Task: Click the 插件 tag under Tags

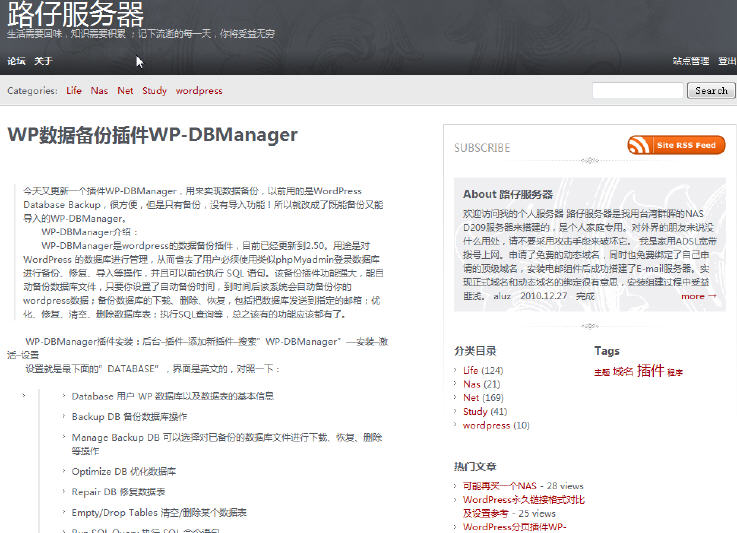Action: click(650, 370)
